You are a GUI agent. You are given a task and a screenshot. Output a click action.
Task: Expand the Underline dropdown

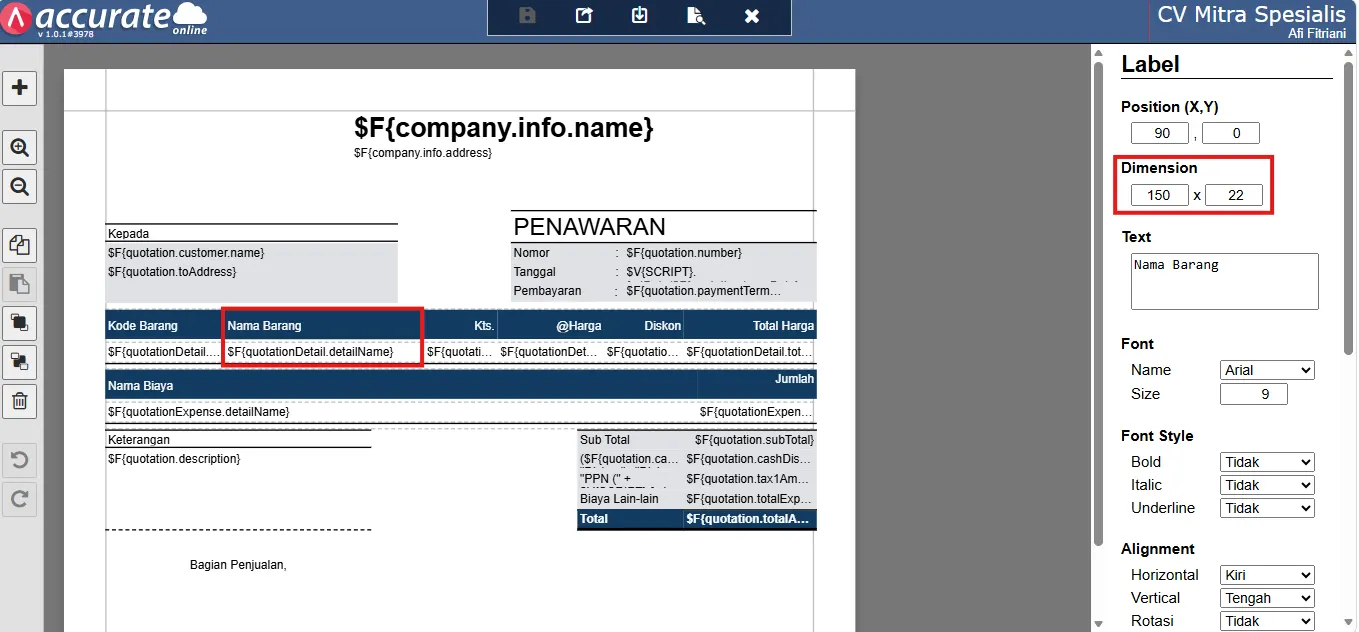(x=1267, y=508)
